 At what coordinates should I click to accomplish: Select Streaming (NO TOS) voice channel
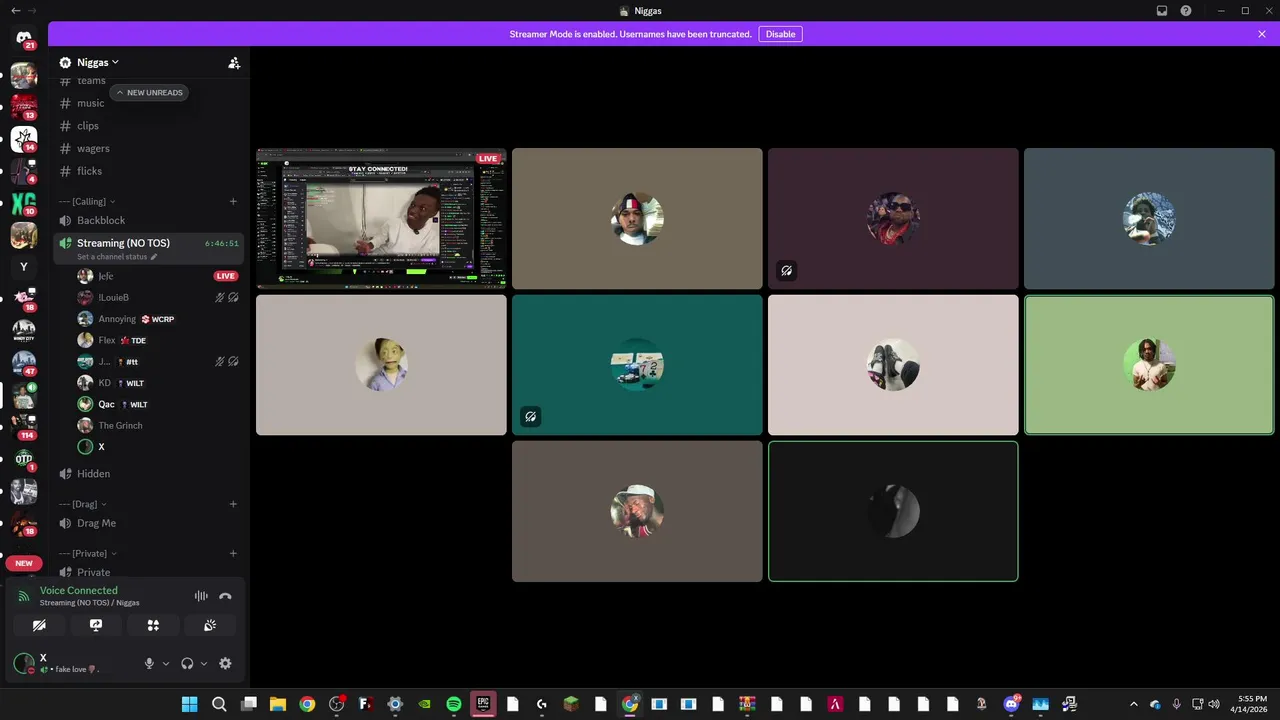click(x=148, y=248)
